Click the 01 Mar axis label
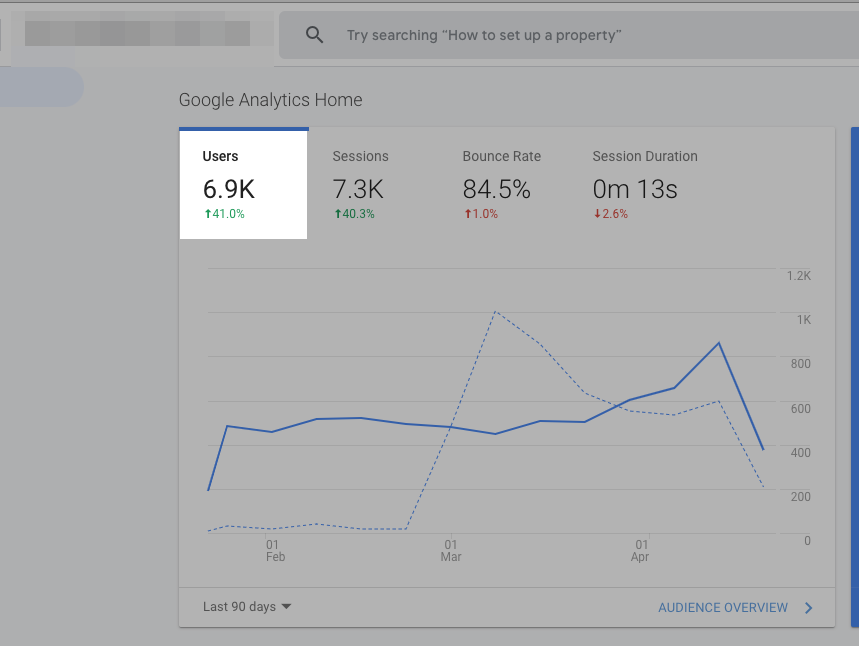 (x=451, y=551)
